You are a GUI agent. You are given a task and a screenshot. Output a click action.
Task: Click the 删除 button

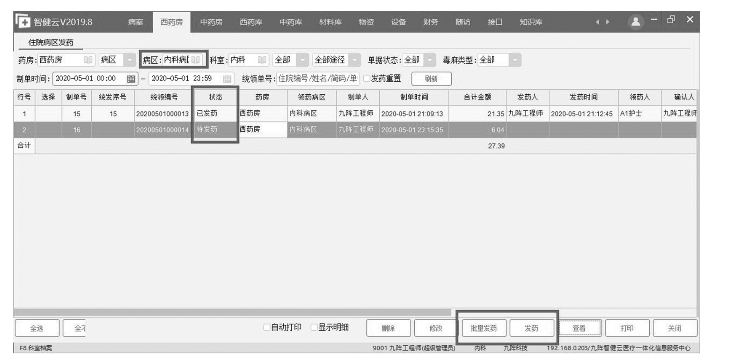click(388, 328)
